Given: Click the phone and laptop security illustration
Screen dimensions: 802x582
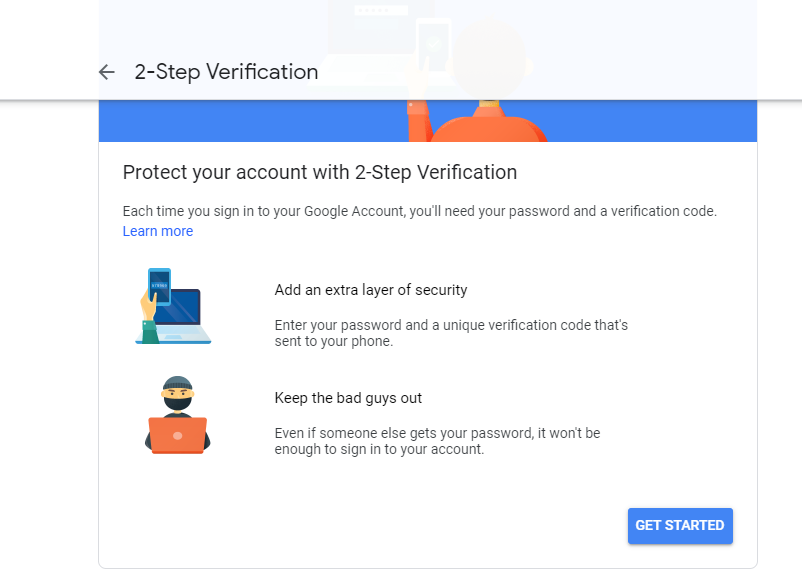Looking at the screenshot, I should (x=173, y=306).
